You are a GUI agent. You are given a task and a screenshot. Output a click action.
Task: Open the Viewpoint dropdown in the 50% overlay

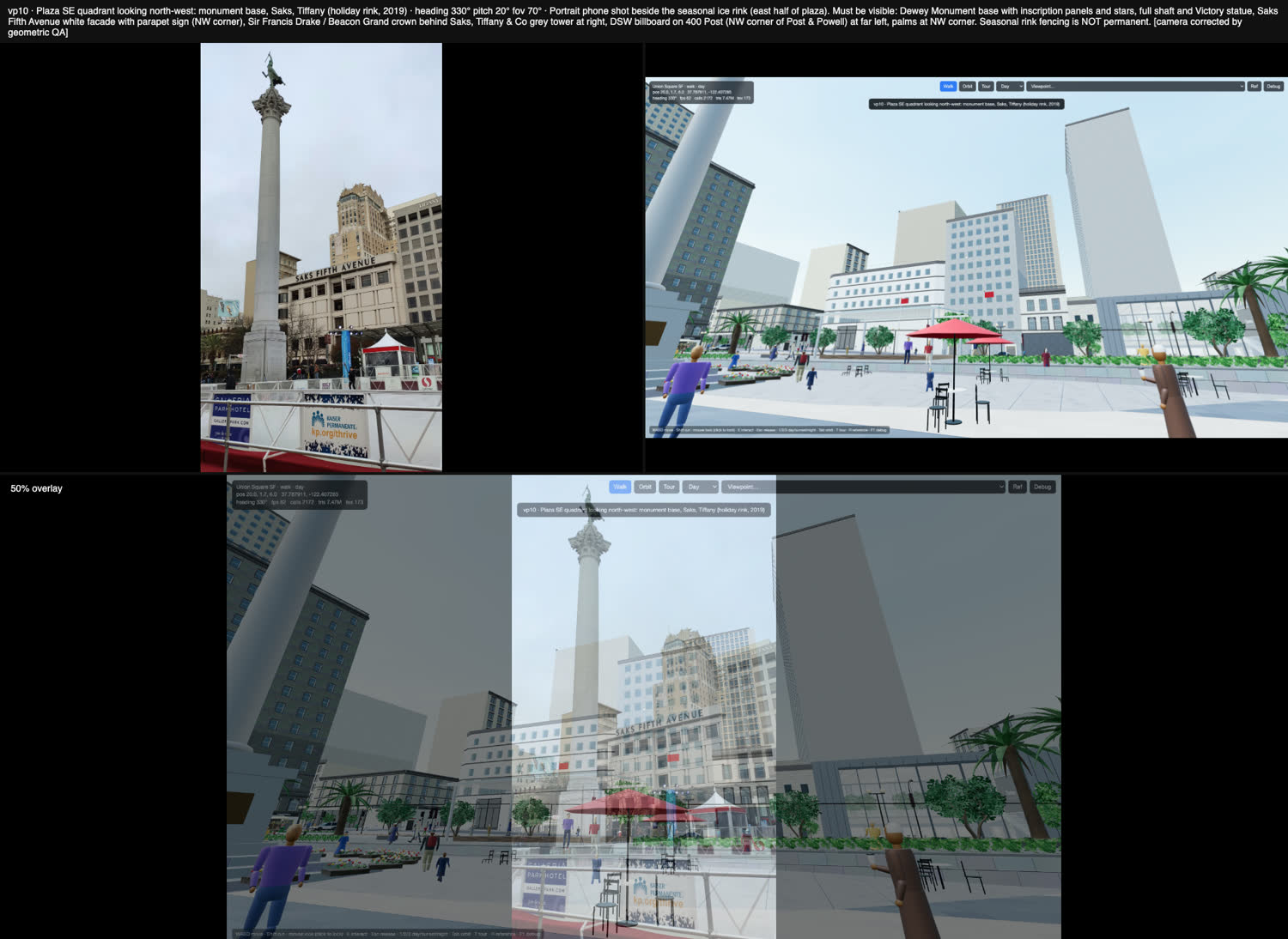pos(863,487)
